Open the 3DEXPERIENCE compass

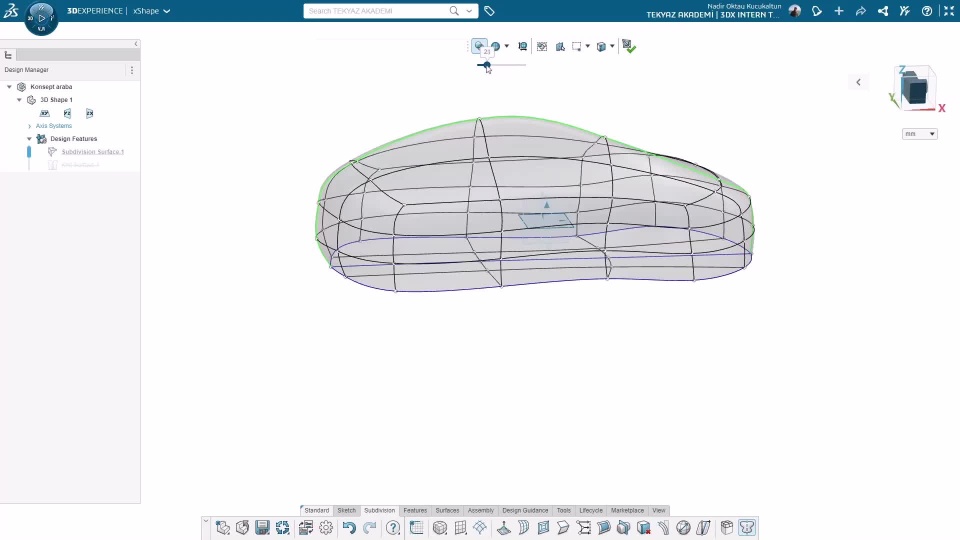coord(41,18)
